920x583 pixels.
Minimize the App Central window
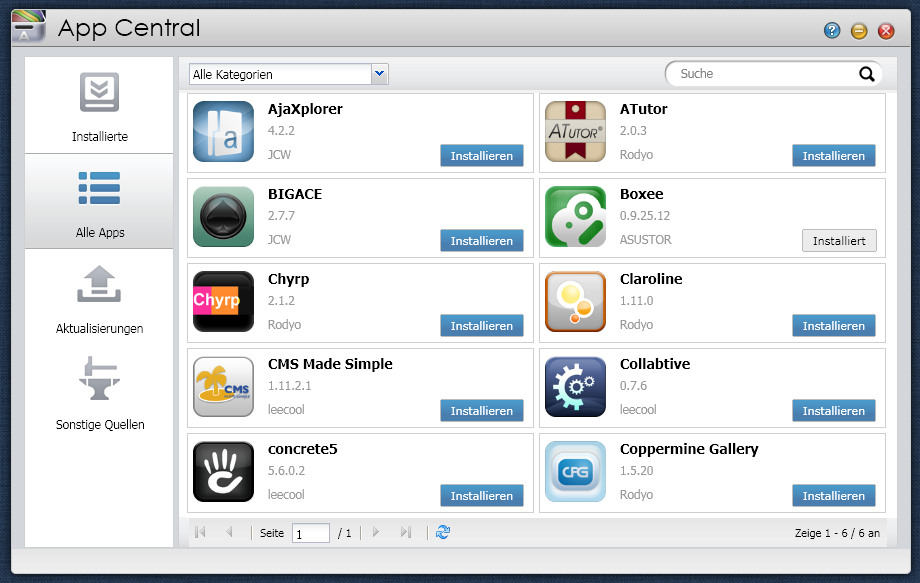pyautogui.click(x=859, y=30)
